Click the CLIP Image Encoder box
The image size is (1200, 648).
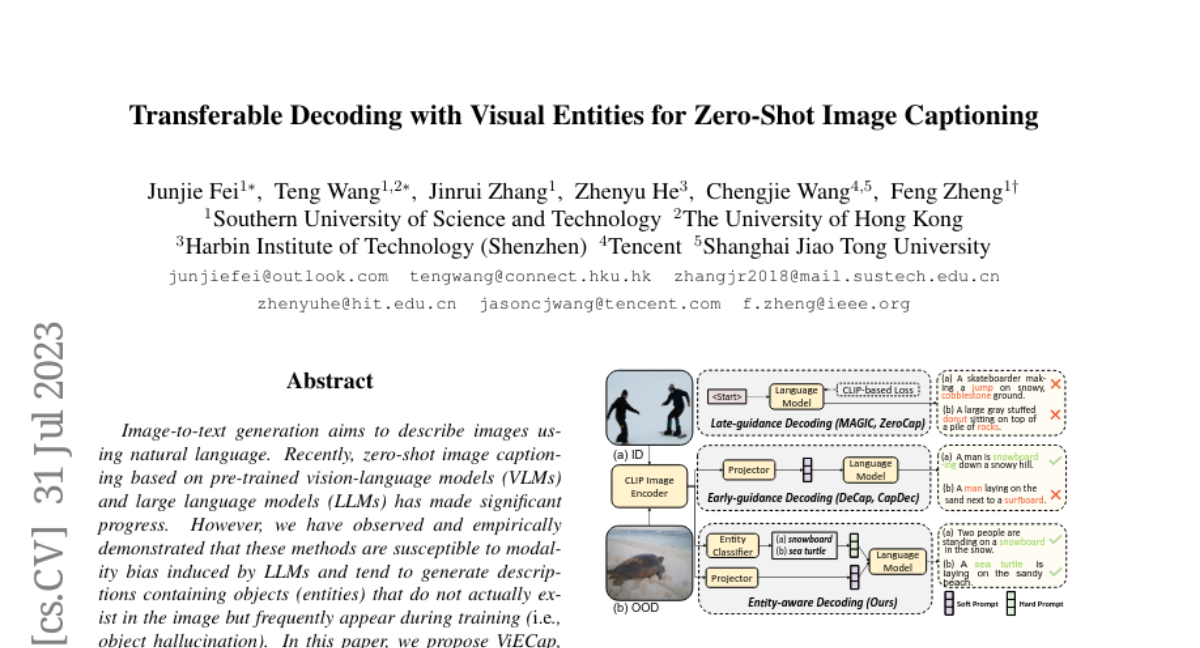coord(649,486)
